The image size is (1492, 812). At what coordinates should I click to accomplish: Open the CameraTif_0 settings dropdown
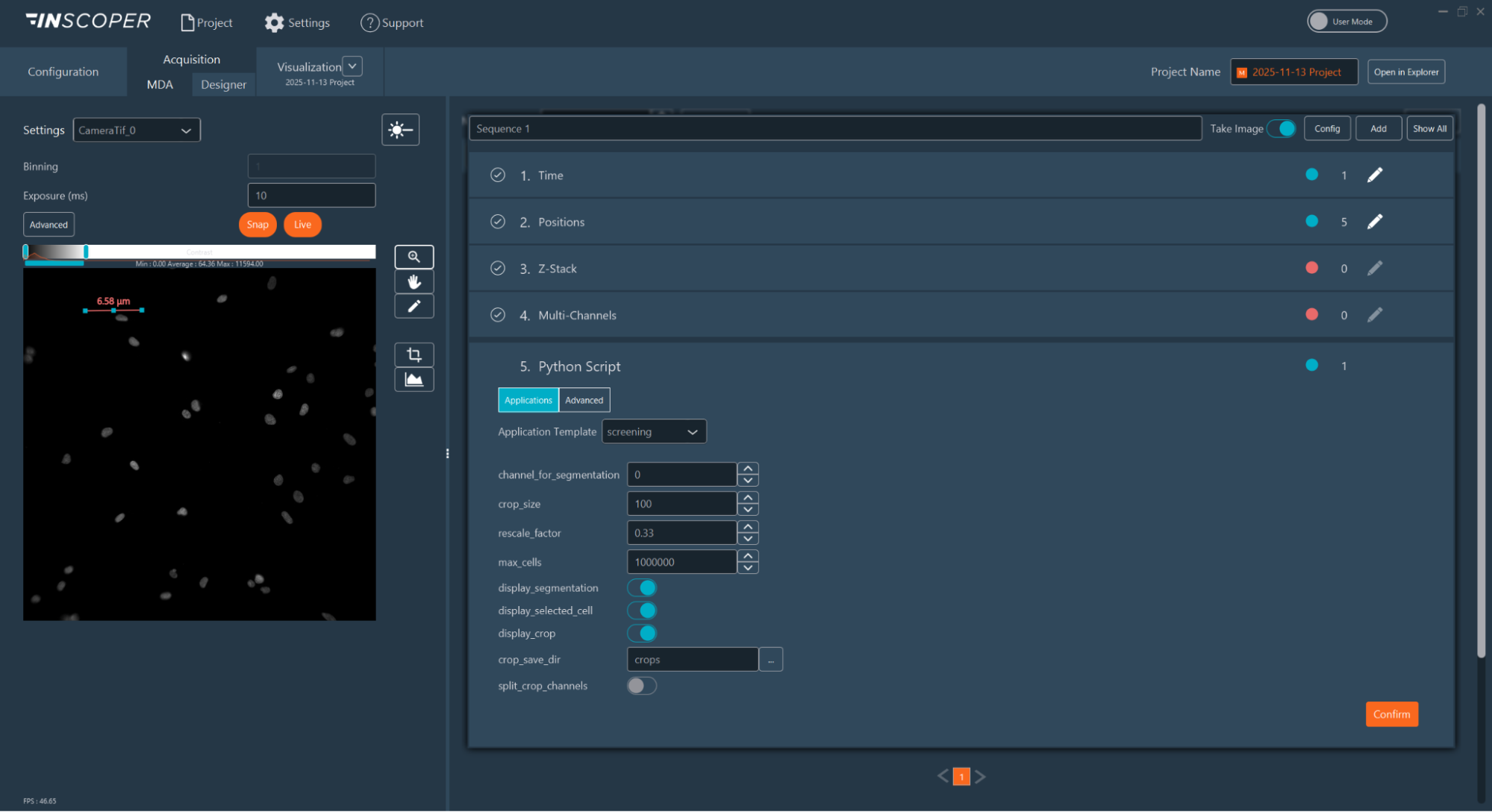137,130
